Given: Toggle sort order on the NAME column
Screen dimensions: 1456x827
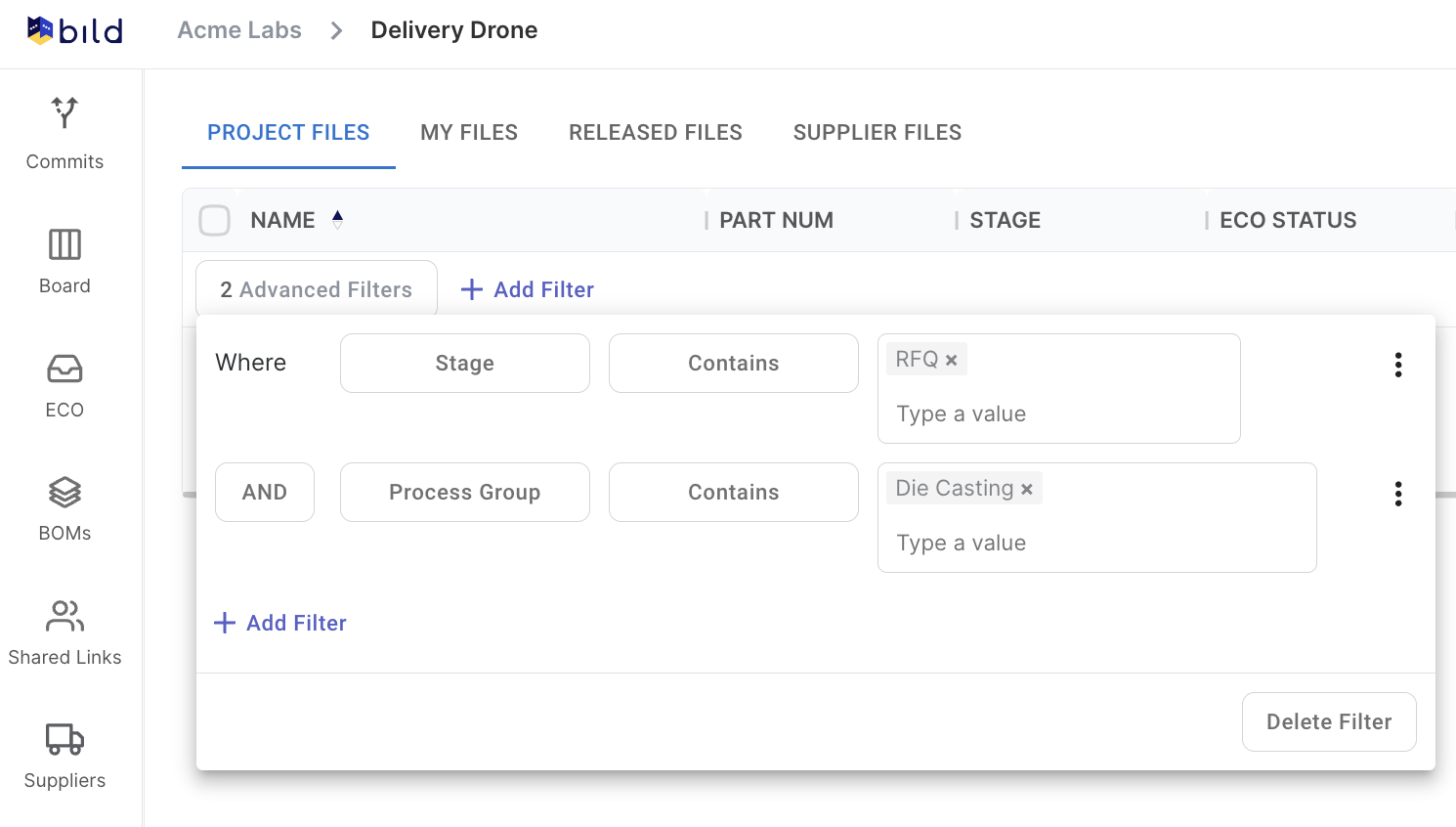Looking at the screenshot, I should click(x=337, y=220).
